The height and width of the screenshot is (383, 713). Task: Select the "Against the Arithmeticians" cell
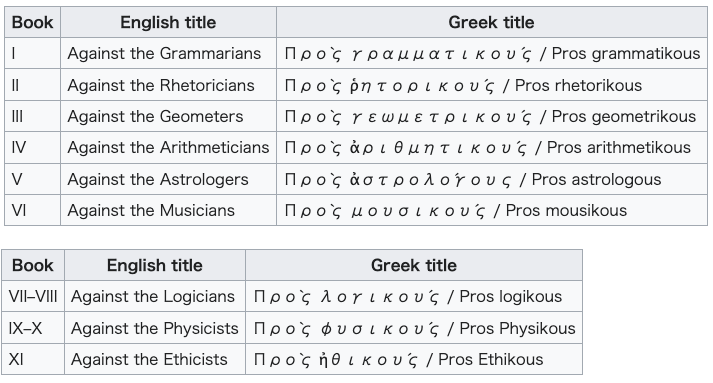point(168,147)
